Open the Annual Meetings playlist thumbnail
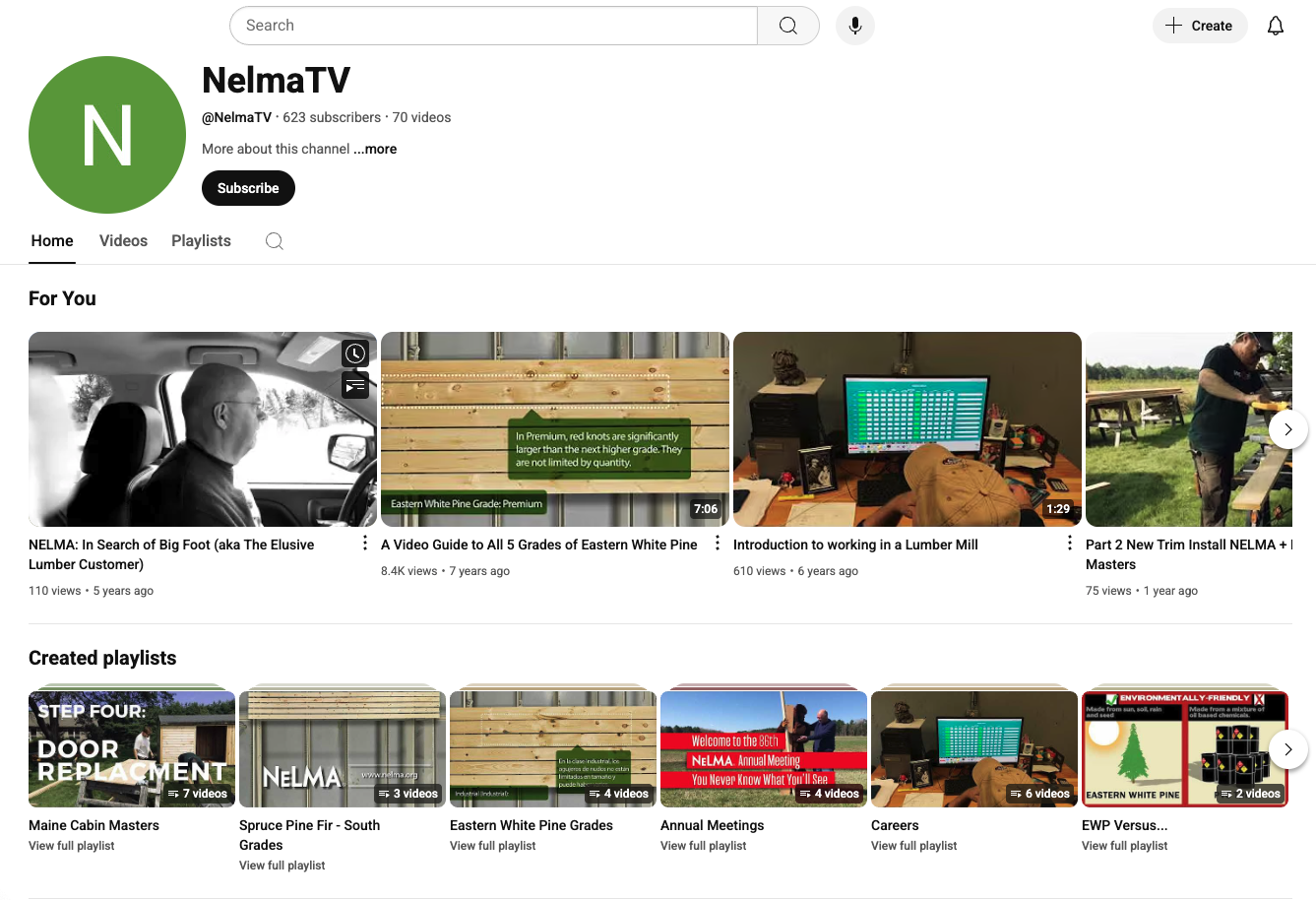 point(763,748)
